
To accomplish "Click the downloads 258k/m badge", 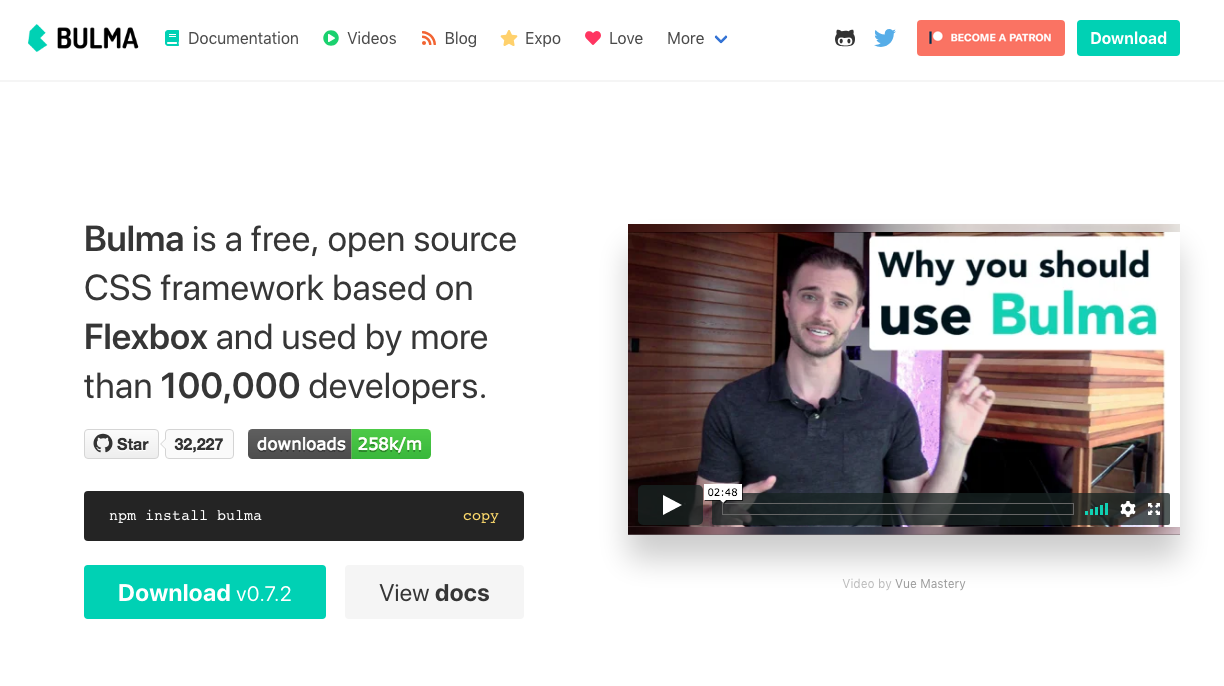I will click(x=339, y=443).
